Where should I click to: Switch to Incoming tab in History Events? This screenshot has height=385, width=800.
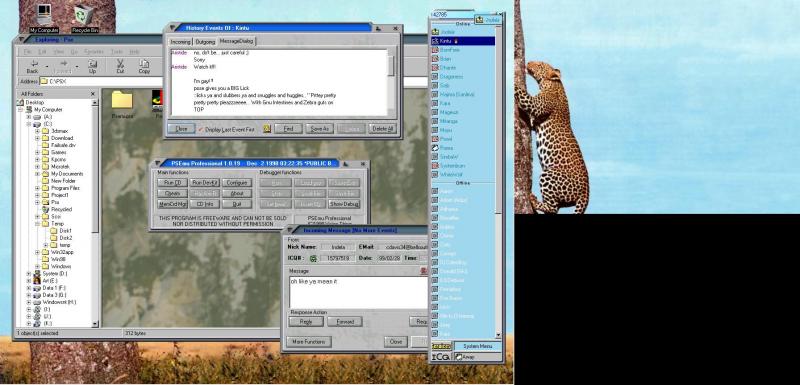coord(180,42)
